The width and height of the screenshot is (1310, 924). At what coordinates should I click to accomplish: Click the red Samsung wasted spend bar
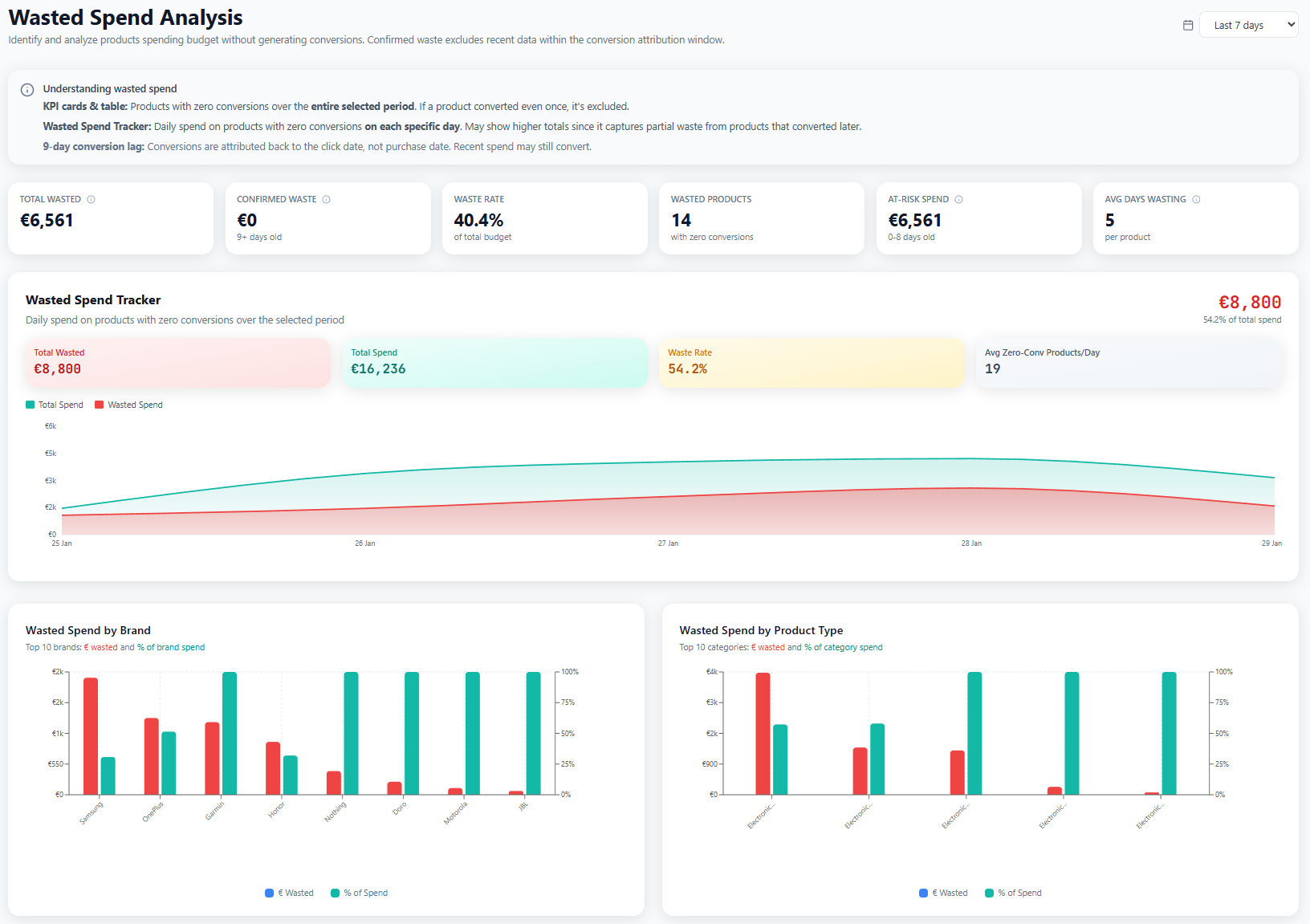91,736
